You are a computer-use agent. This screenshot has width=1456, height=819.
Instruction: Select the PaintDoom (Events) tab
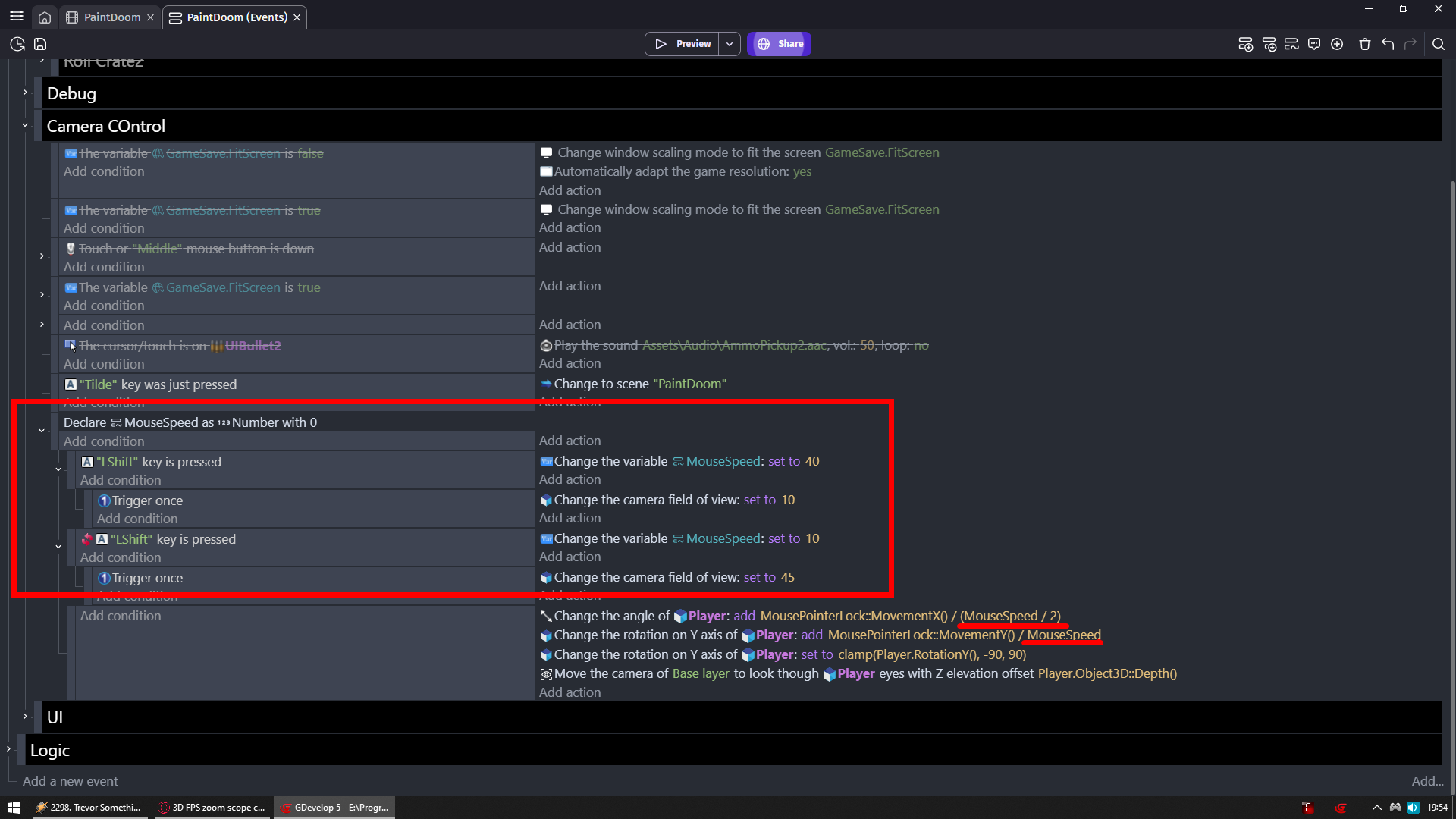[x=236, y=17]
